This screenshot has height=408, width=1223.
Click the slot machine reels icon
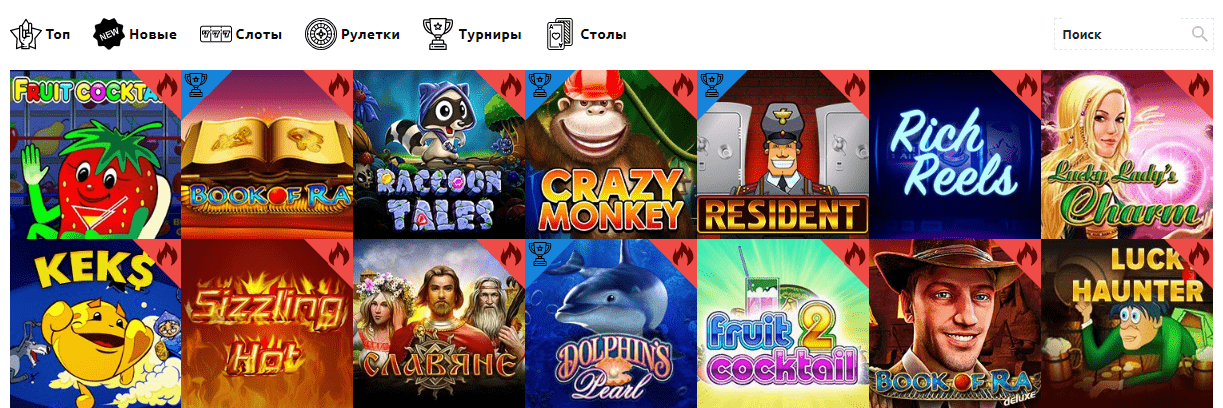(x=216, y=34)
